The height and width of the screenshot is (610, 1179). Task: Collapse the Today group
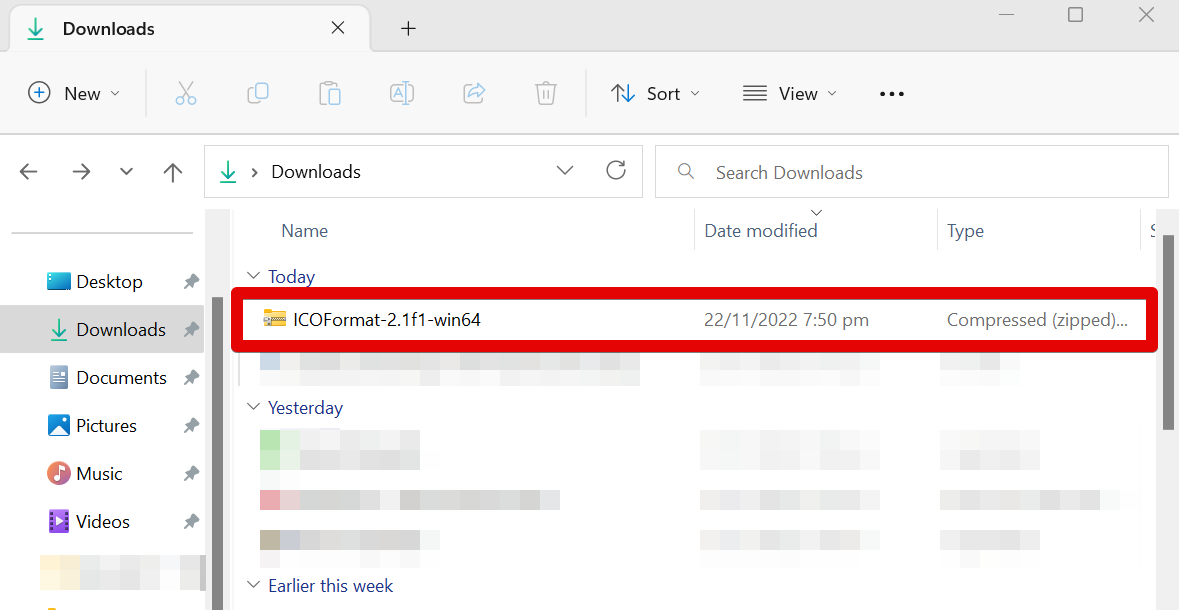click(x=254, y=276)
